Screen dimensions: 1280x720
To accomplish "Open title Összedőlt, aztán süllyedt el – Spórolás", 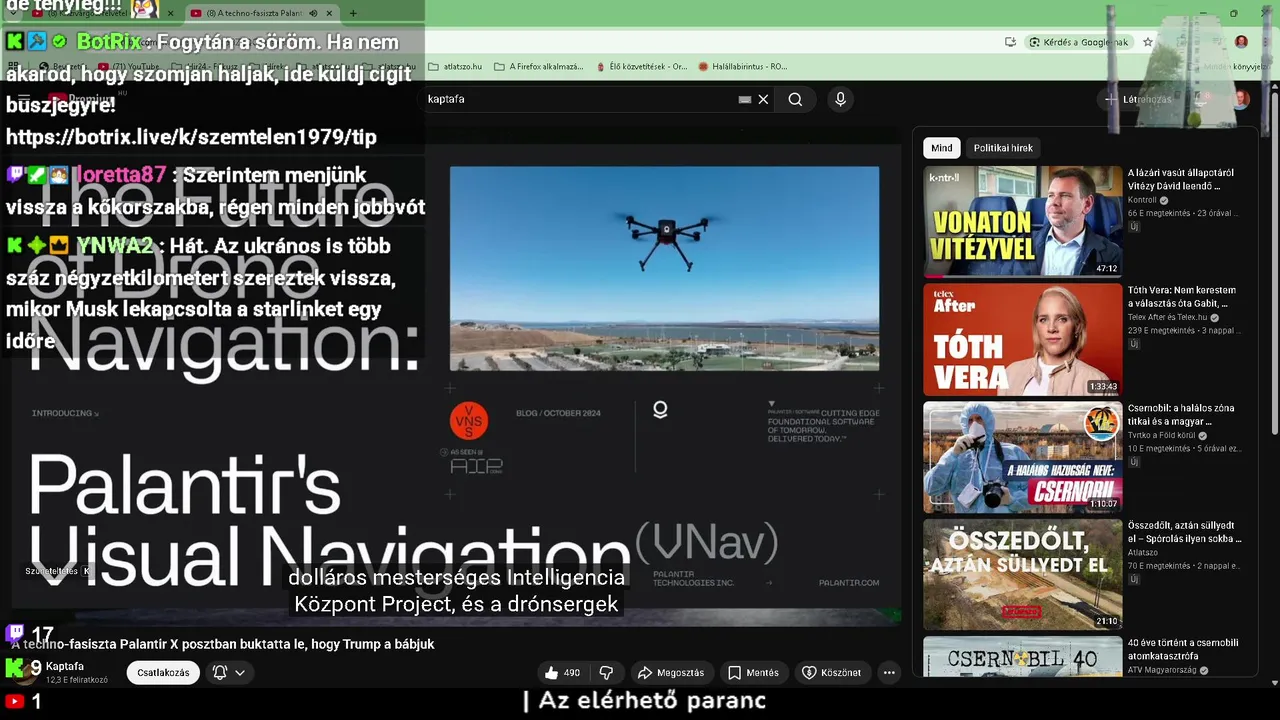I will [x=1184, y=532].
